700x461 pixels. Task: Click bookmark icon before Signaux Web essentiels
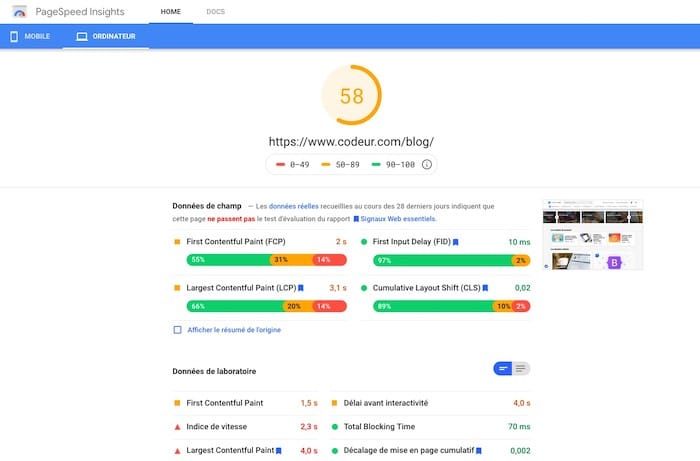tap(356, 219)
